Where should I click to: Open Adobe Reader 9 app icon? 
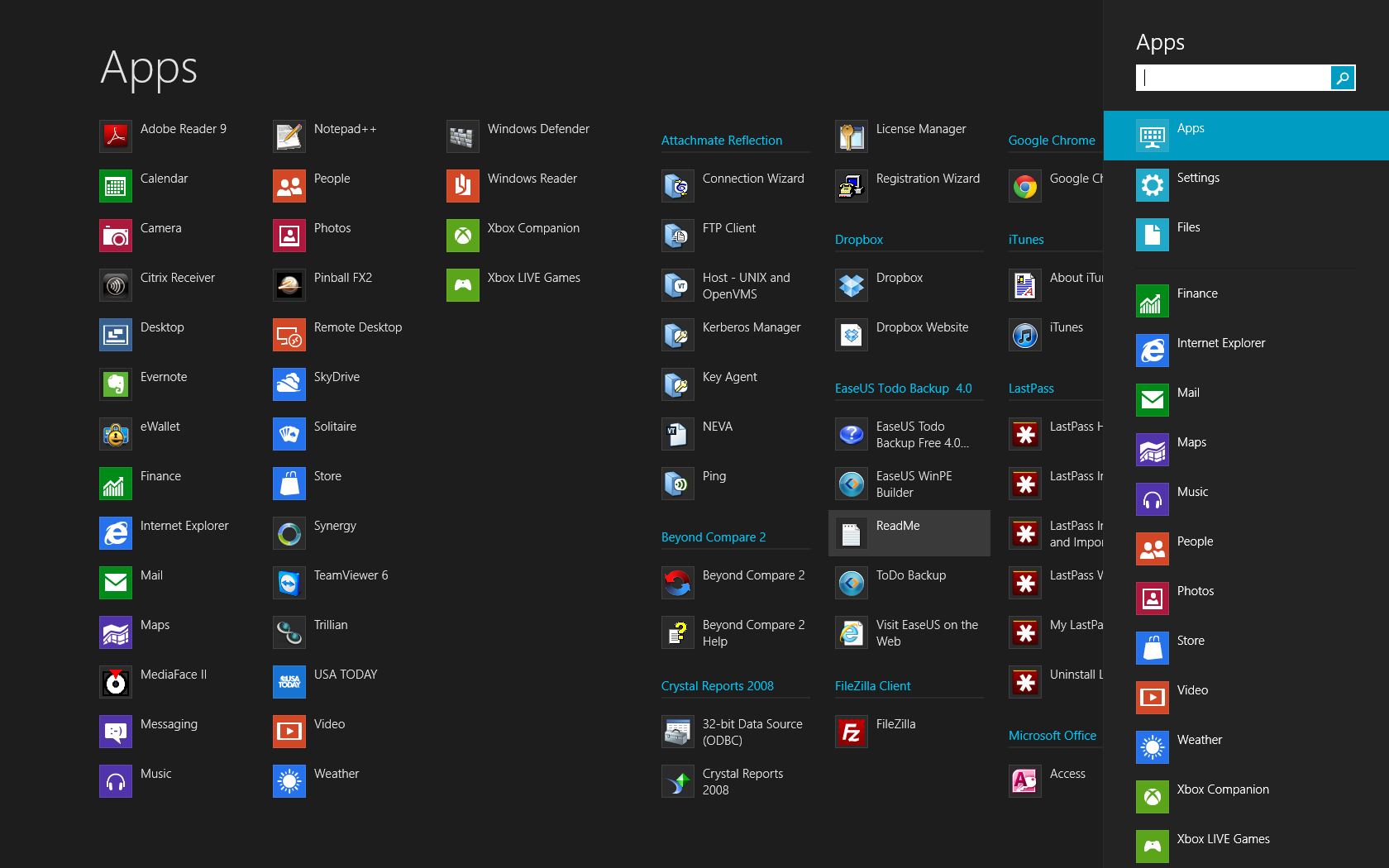click(116, 136)
